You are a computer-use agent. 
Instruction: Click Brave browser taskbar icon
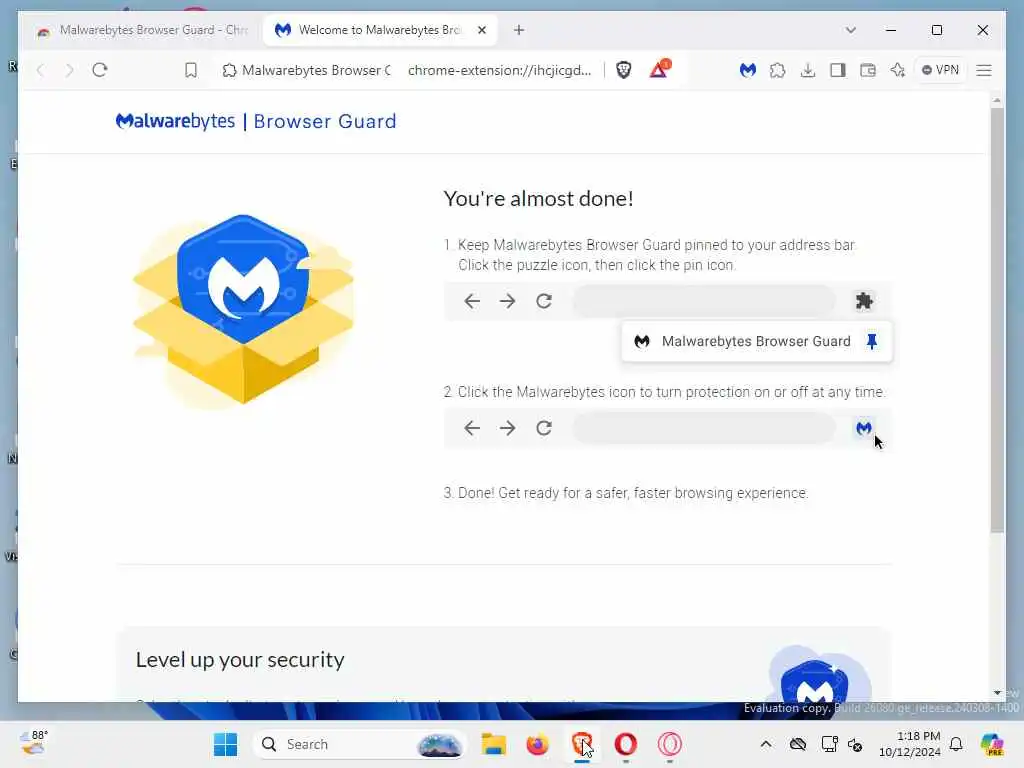tap(581, 744)
